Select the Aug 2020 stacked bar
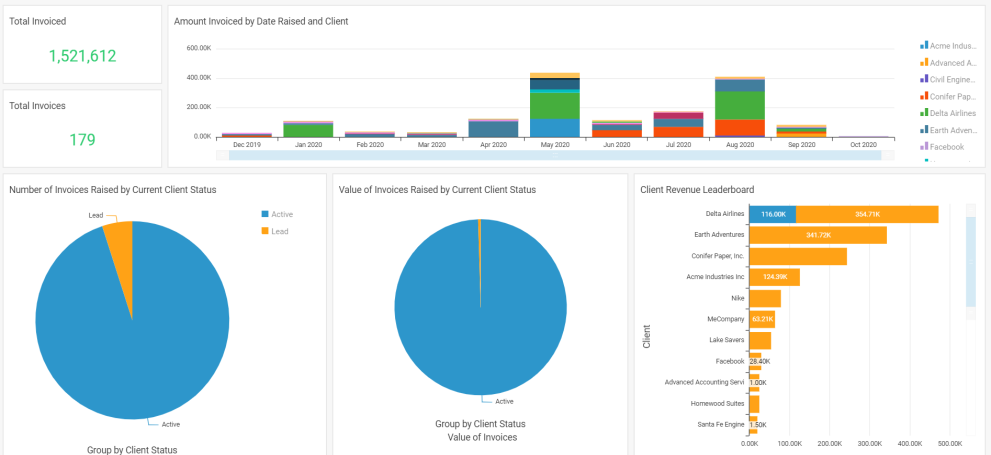The height and width of the screenshot is (455, 991). click(x=740, y=106)
